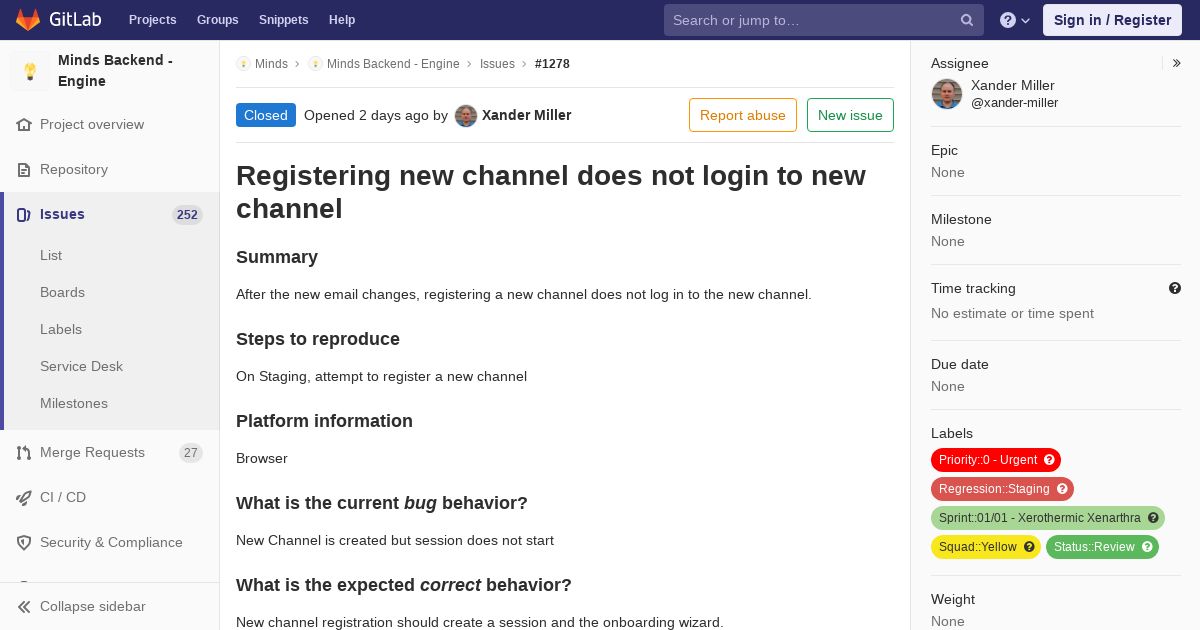Screen dimensions: 1200x630
Task: Open Merge Requests
Action: 92,453
